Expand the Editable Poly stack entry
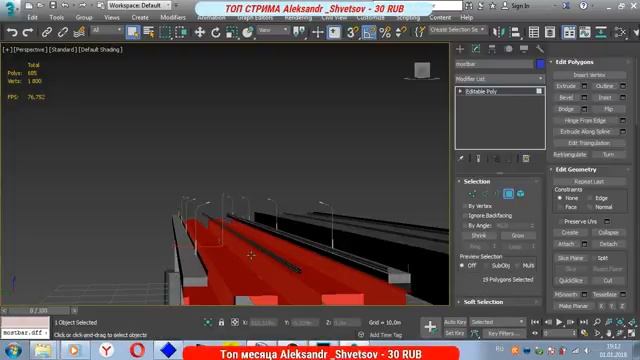Image resolution: width=640 pixels, height=360 pixels. point(460,91)
